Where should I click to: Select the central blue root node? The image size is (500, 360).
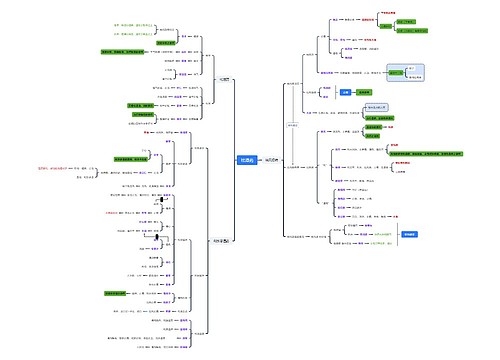pyautogui.click(x=247, y=160)
